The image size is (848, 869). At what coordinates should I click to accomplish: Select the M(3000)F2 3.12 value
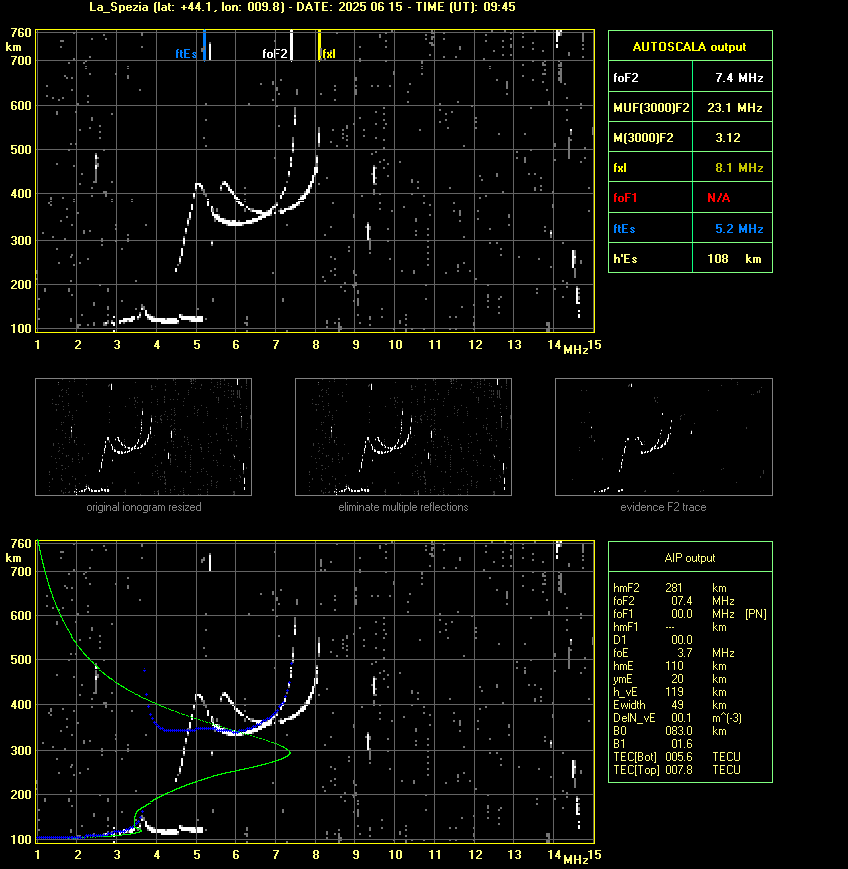[x=728, y=137]
